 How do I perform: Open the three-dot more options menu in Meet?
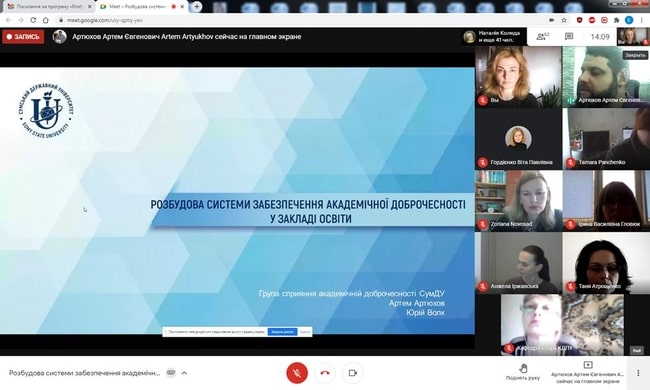coord(638,373)
